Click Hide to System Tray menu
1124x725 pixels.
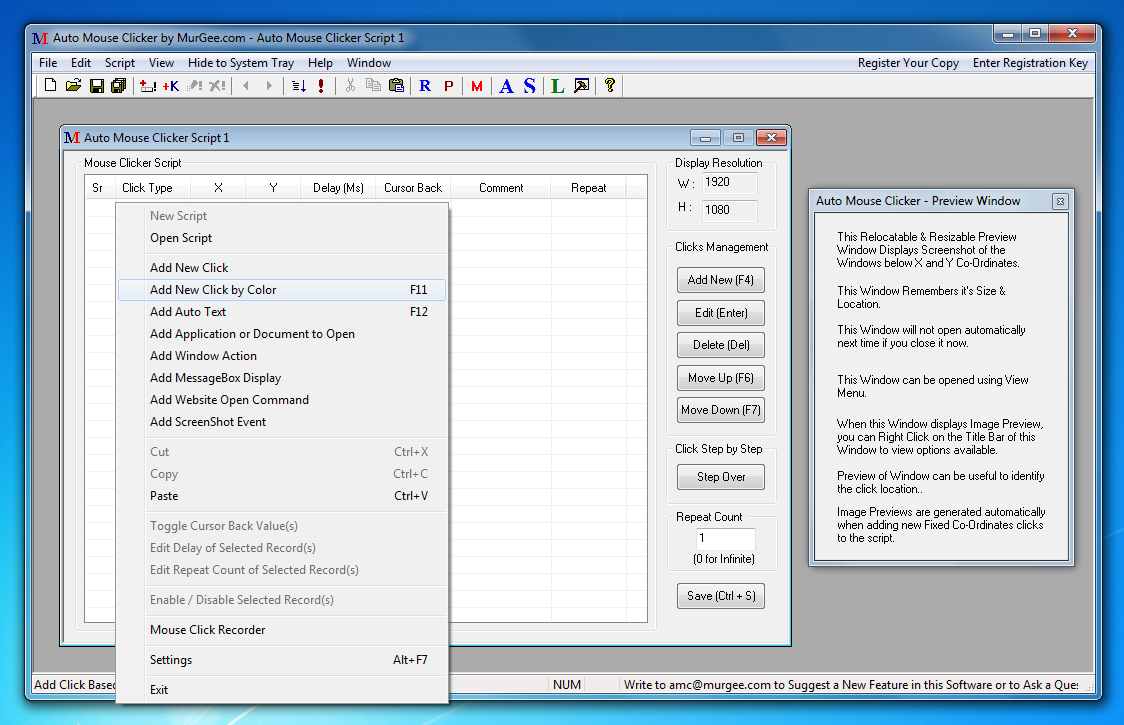pyautogui.click(x=241, y=63)
